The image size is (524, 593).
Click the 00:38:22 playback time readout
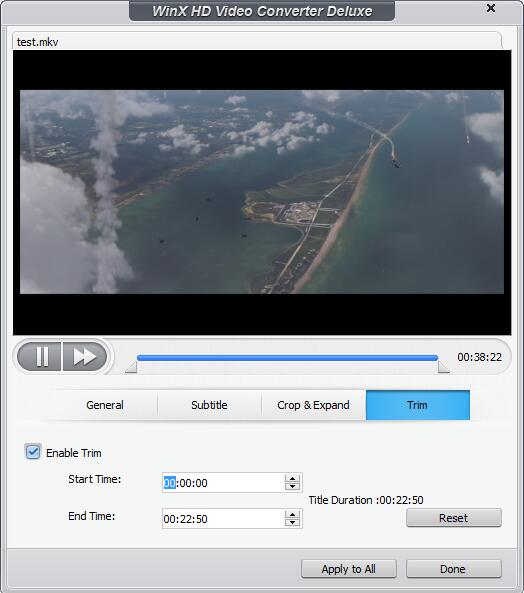[x=479, y=357]
